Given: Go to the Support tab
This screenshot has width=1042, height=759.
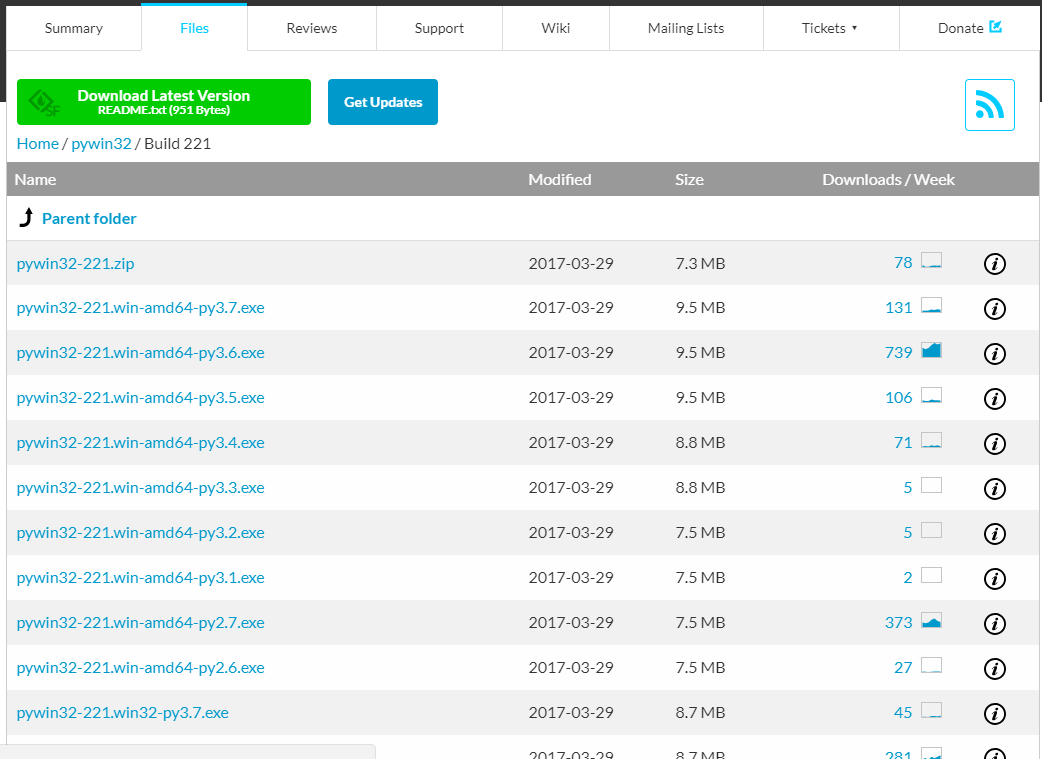Looking at the screenshot, I should (439, 28).
